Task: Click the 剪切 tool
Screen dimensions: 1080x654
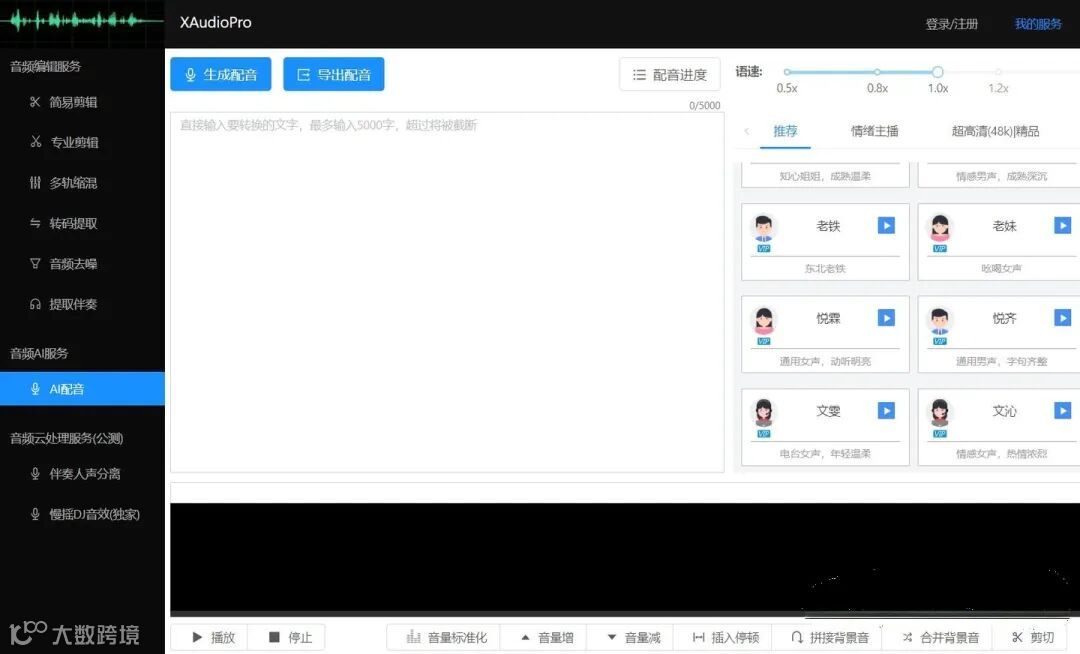Action: point(1032,637)
